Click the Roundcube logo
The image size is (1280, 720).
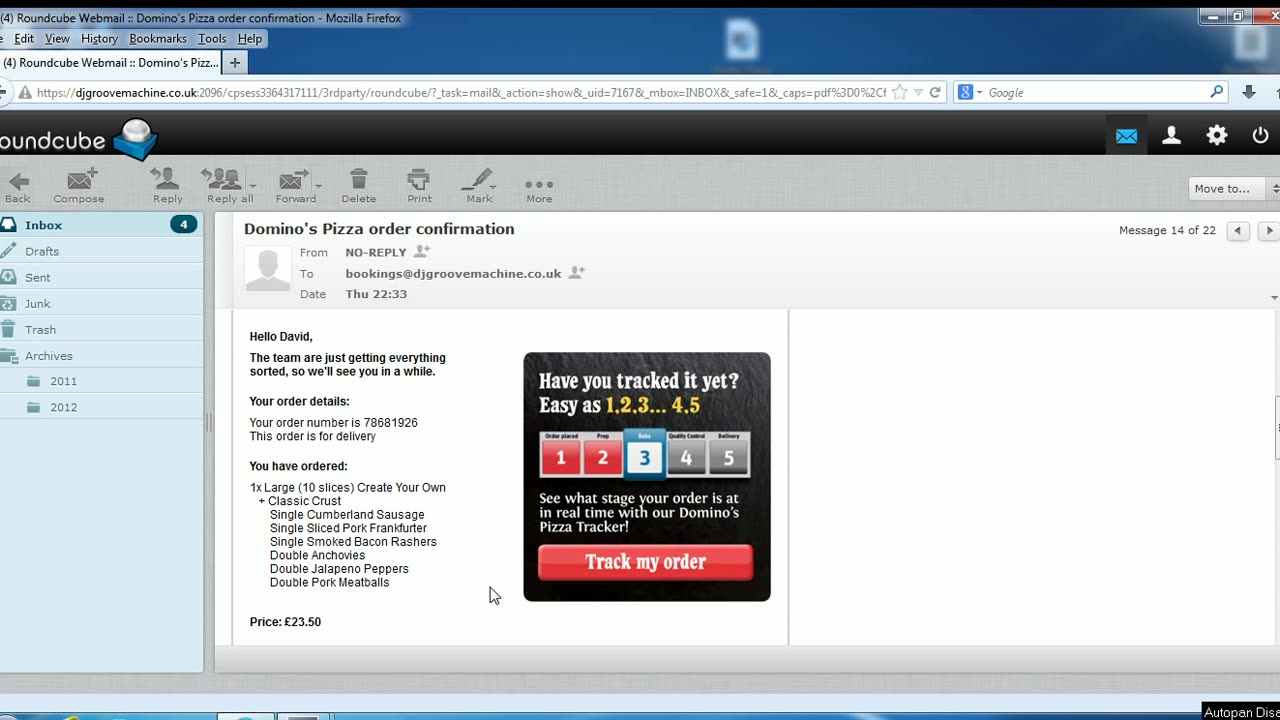(78, 139)
